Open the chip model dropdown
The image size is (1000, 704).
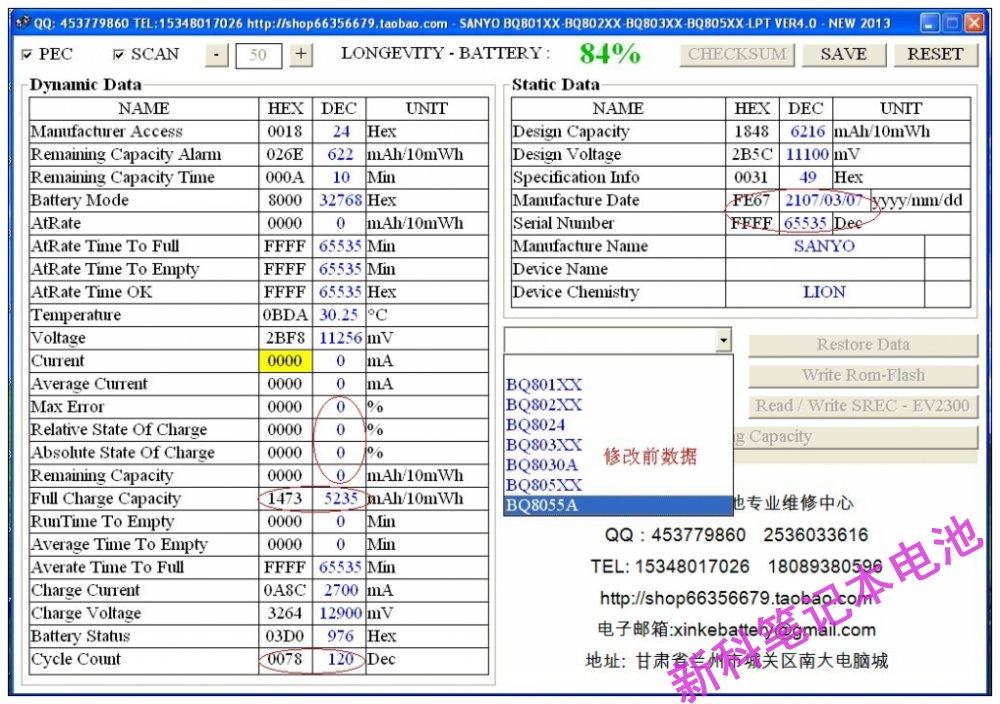(x=723, y=340)
